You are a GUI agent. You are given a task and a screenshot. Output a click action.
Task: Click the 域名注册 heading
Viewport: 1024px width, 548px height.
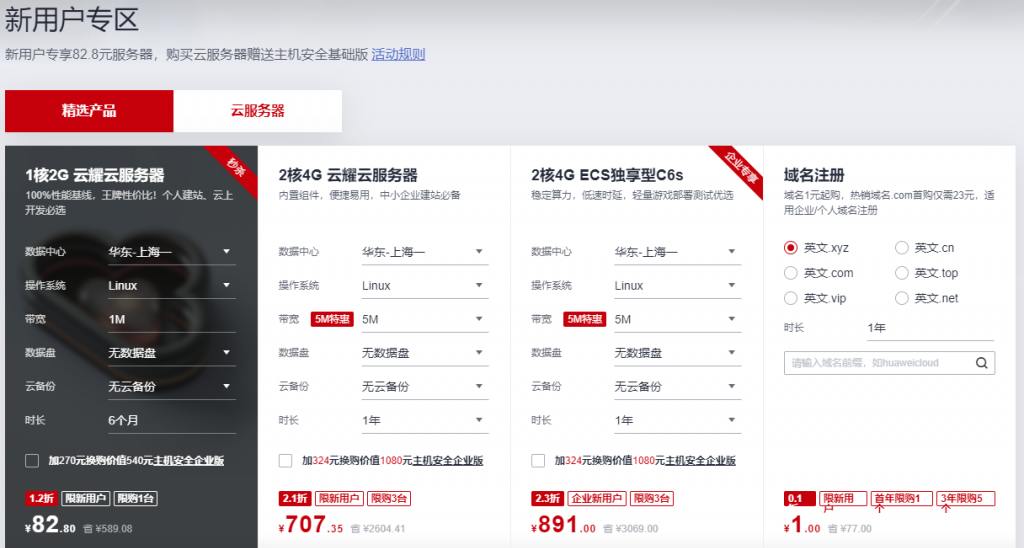point(814,175)
